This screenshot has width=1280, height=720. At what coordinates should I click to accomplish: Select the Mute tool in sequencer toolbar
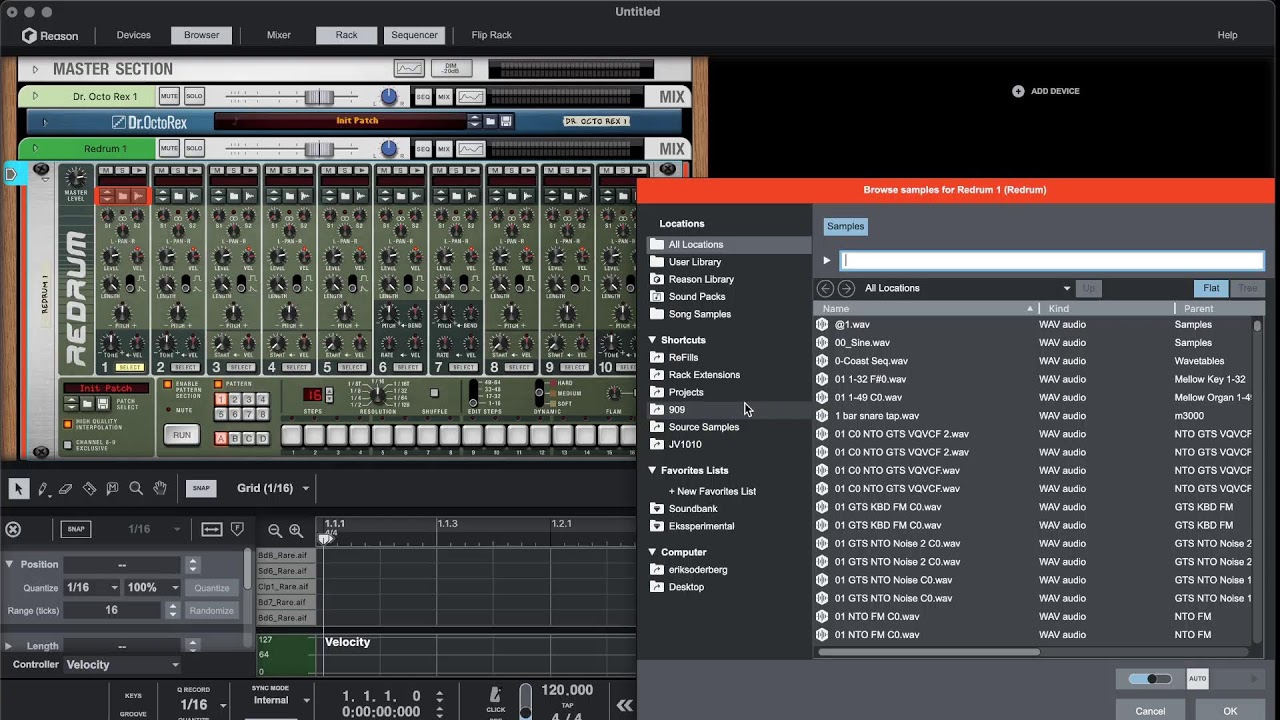click(x=112, y=488)
